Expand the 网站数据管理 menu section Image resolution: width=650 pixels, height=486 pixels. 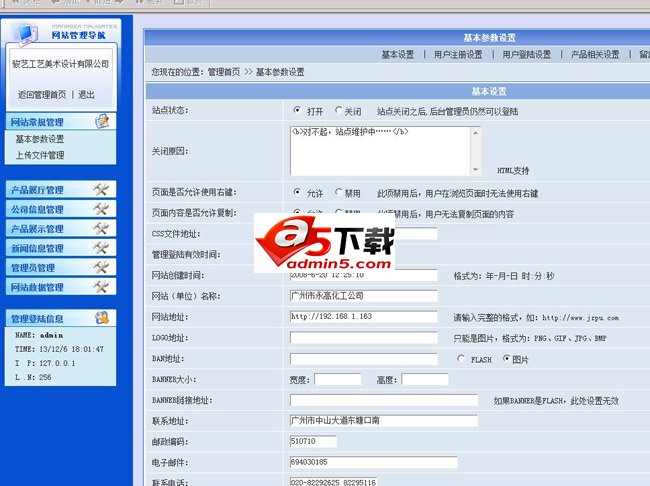click(x=61, y=287)
